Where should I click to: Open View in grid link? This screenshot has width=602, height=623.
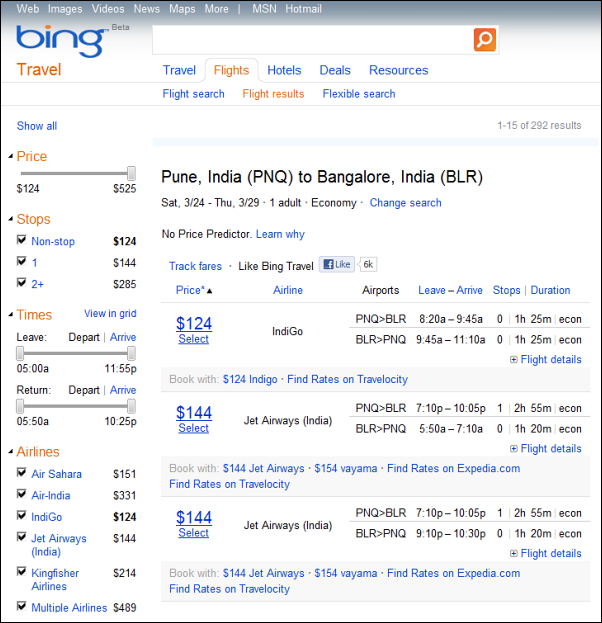[x=110, y=313]
